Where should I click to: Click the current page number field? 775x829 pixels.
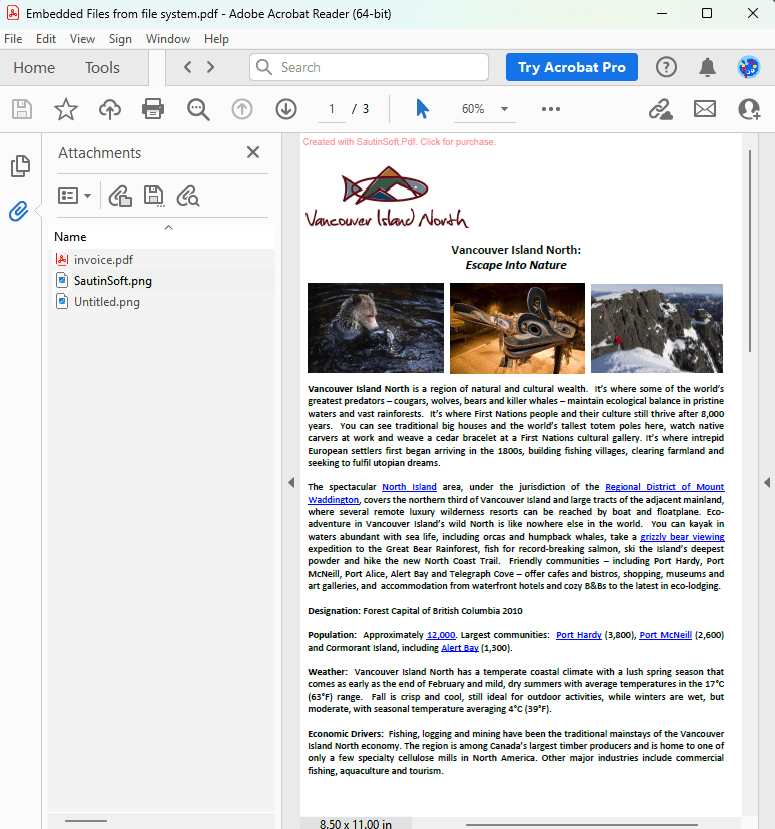click(331, 109)
